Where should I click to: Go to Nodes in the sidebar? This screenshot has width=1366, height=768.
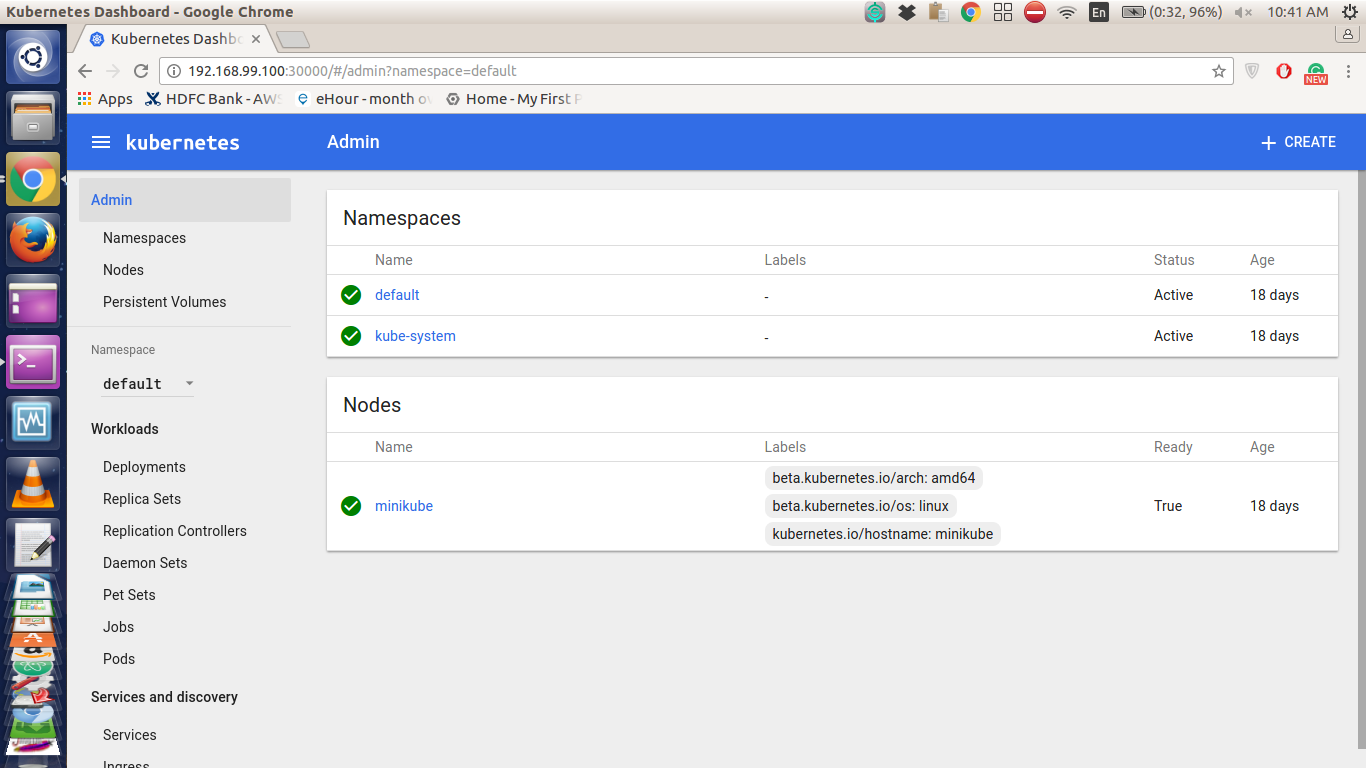(x=123, y=270)
